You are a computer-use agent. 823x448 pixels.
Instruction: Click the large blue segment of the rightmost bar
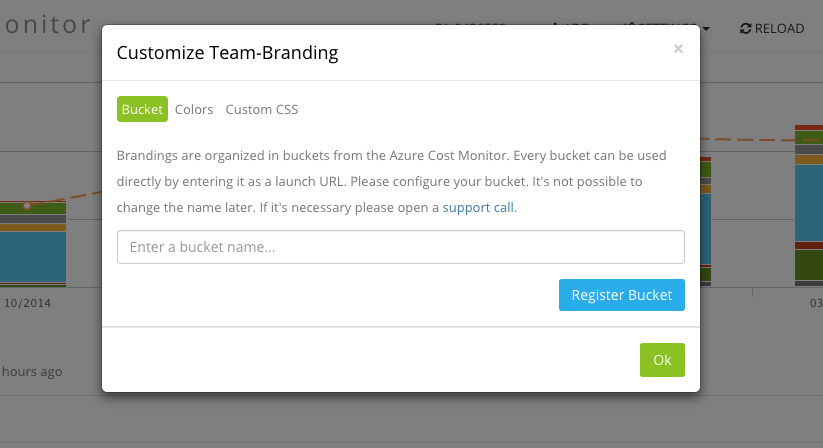pos(808,202)
